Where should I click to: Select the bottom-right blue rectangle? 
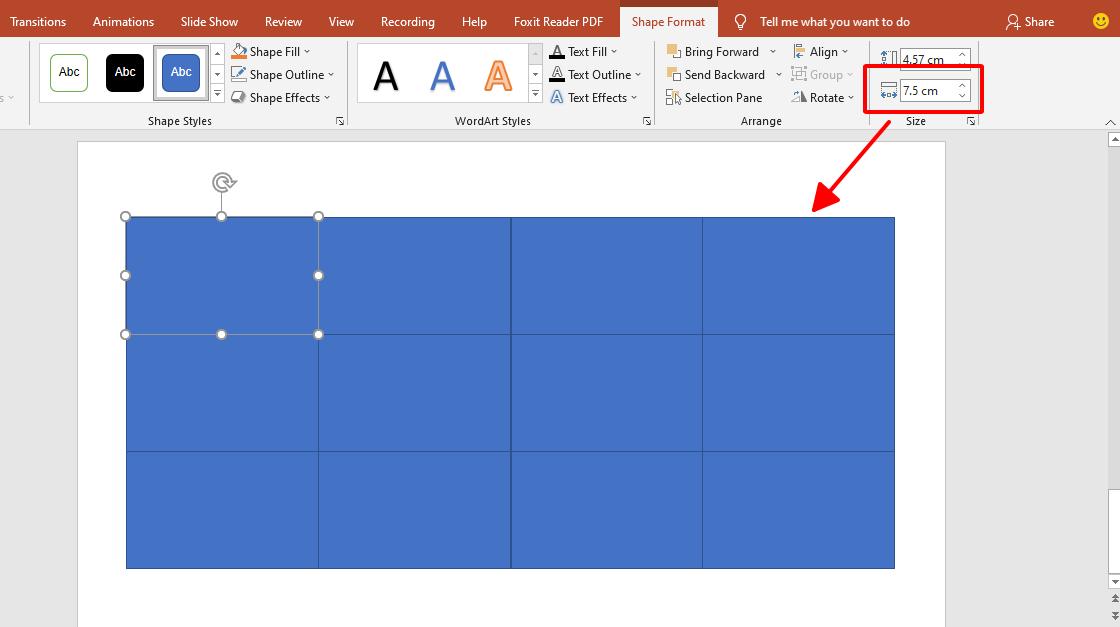[799, 510]
